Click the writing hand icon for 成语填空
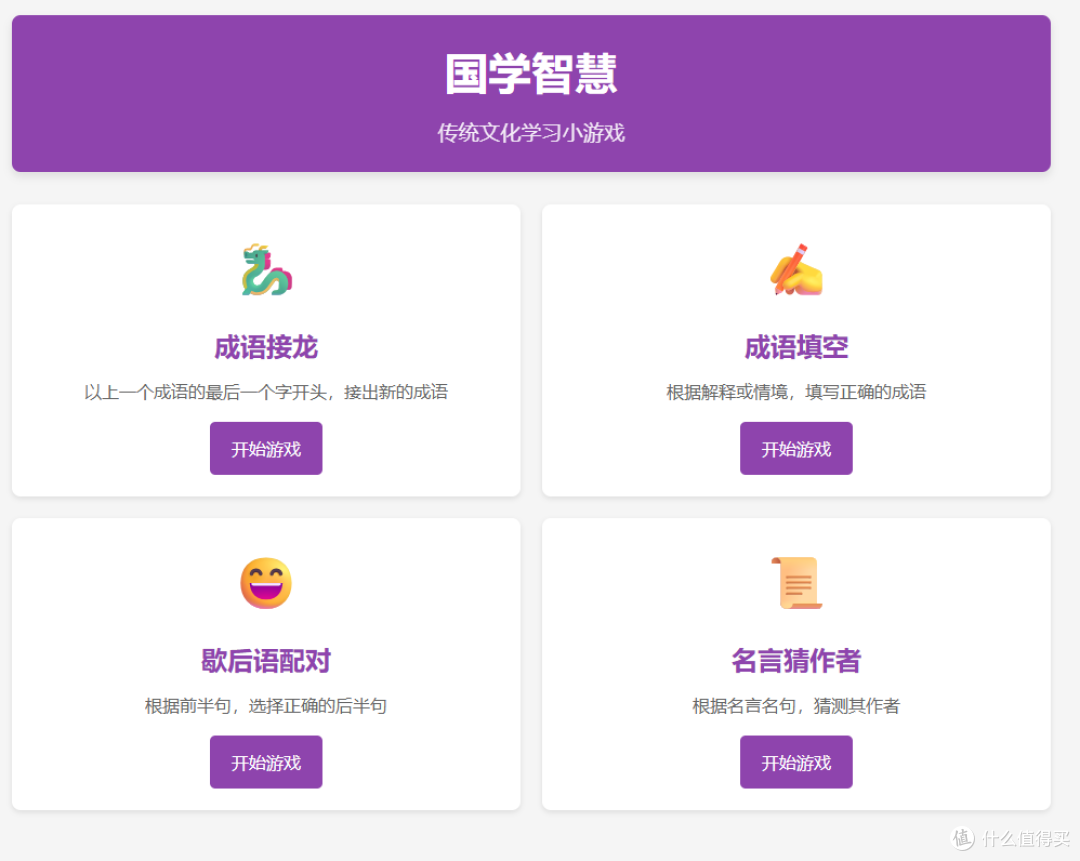Viewport: 1080px width, 861px height. pos(796,269)
